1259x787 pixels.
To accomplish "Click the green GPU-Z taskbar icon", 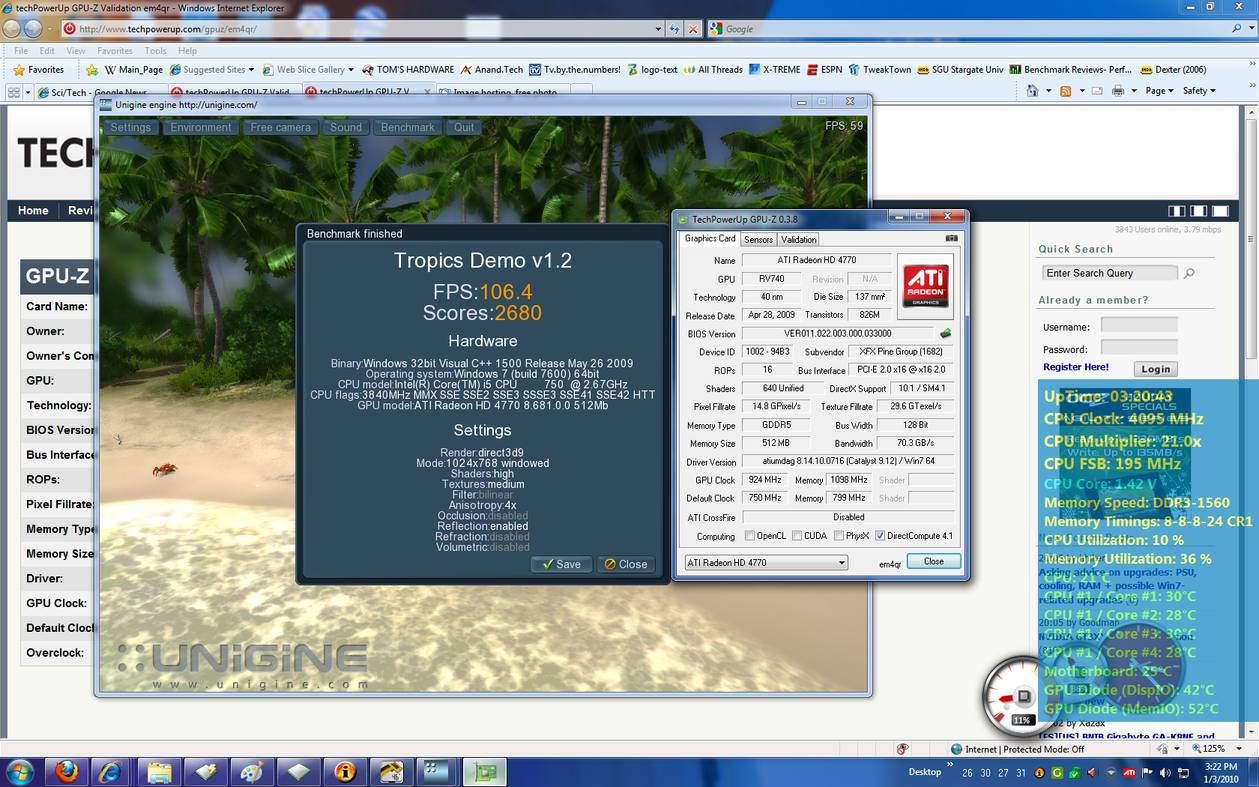I will 485,772.
